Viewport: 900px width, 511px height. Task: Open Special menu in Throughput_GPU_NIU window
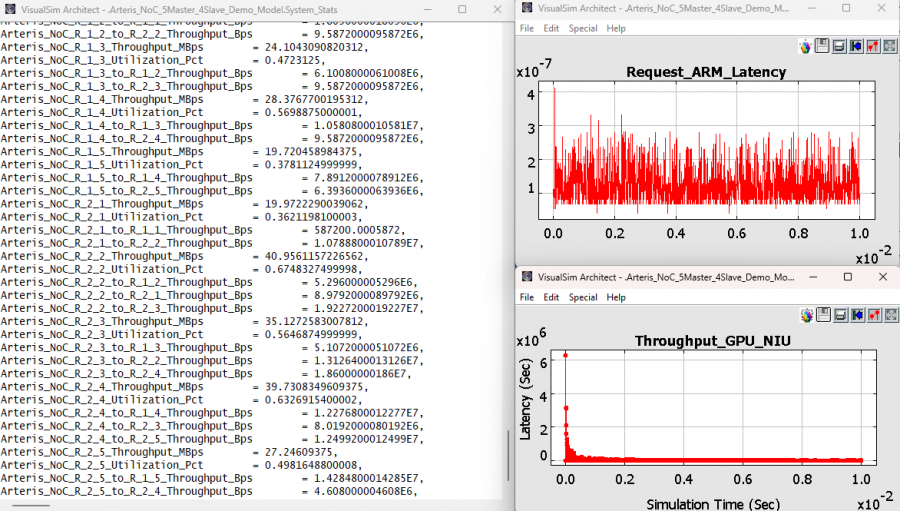click(x=583, y=297)
